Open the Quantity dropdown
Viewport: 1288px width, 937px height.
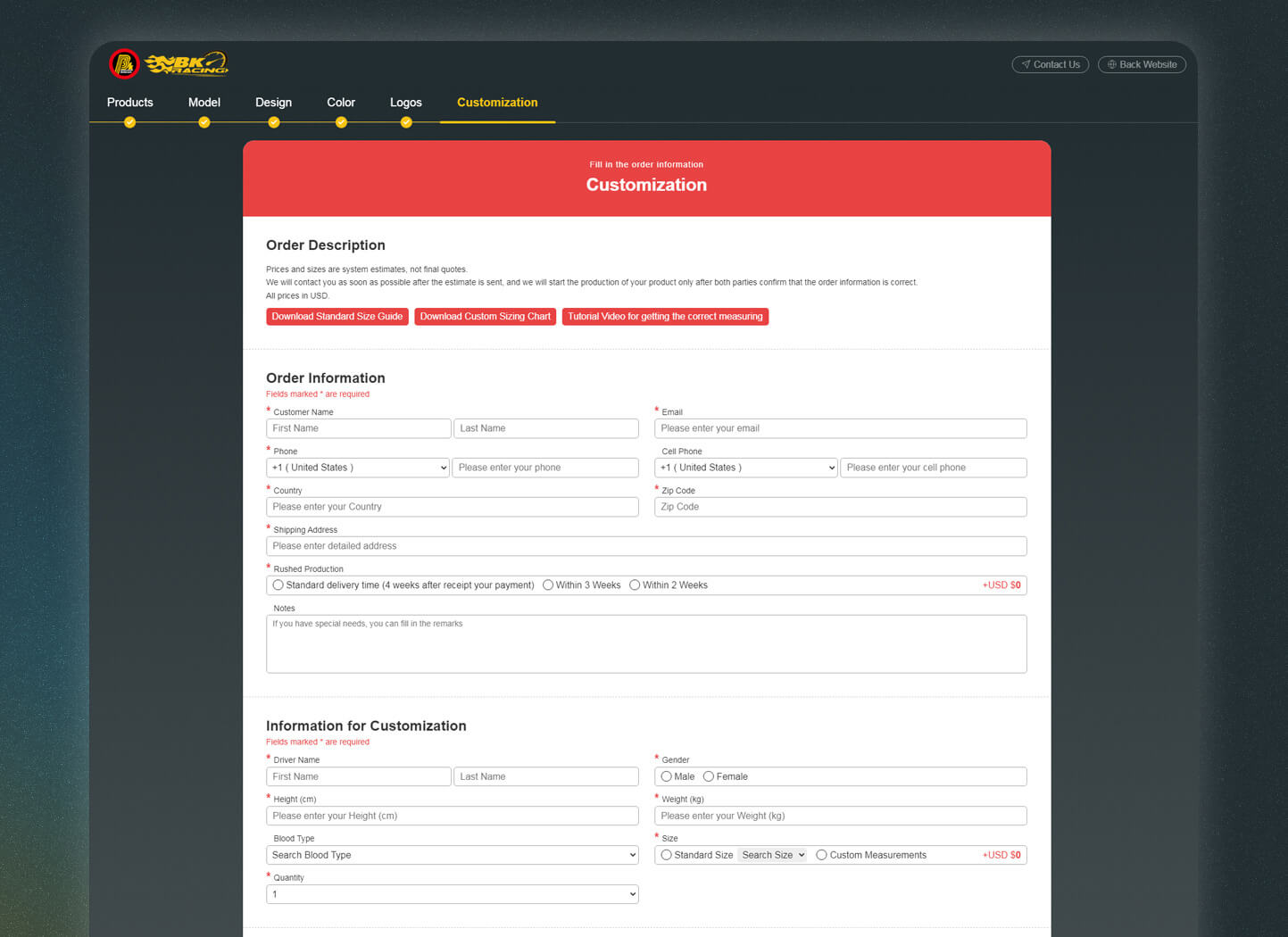452,894
